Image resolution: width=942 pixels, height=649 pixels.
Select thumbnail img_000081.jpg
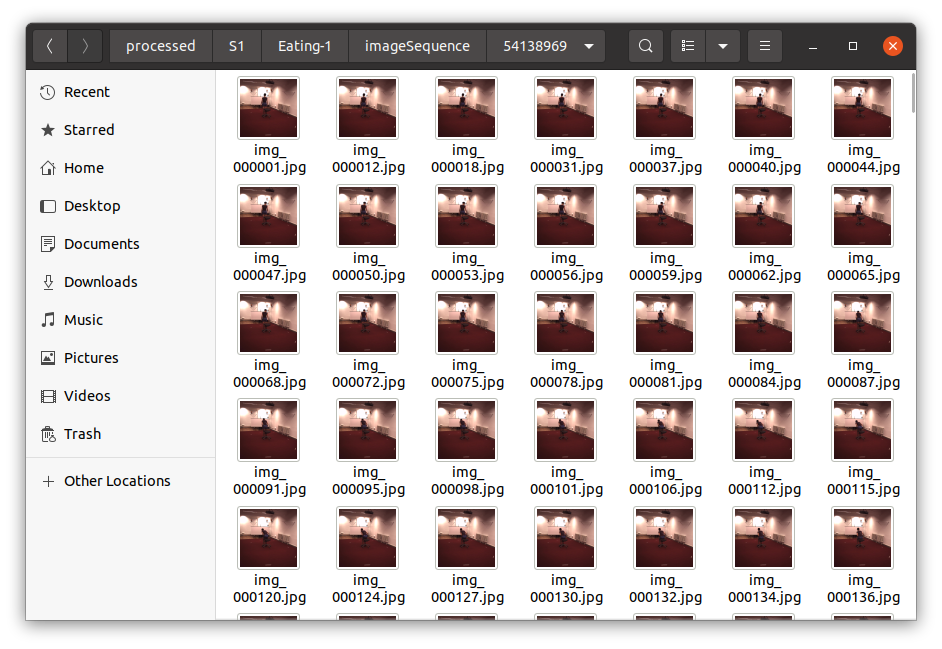click(664, 323)
